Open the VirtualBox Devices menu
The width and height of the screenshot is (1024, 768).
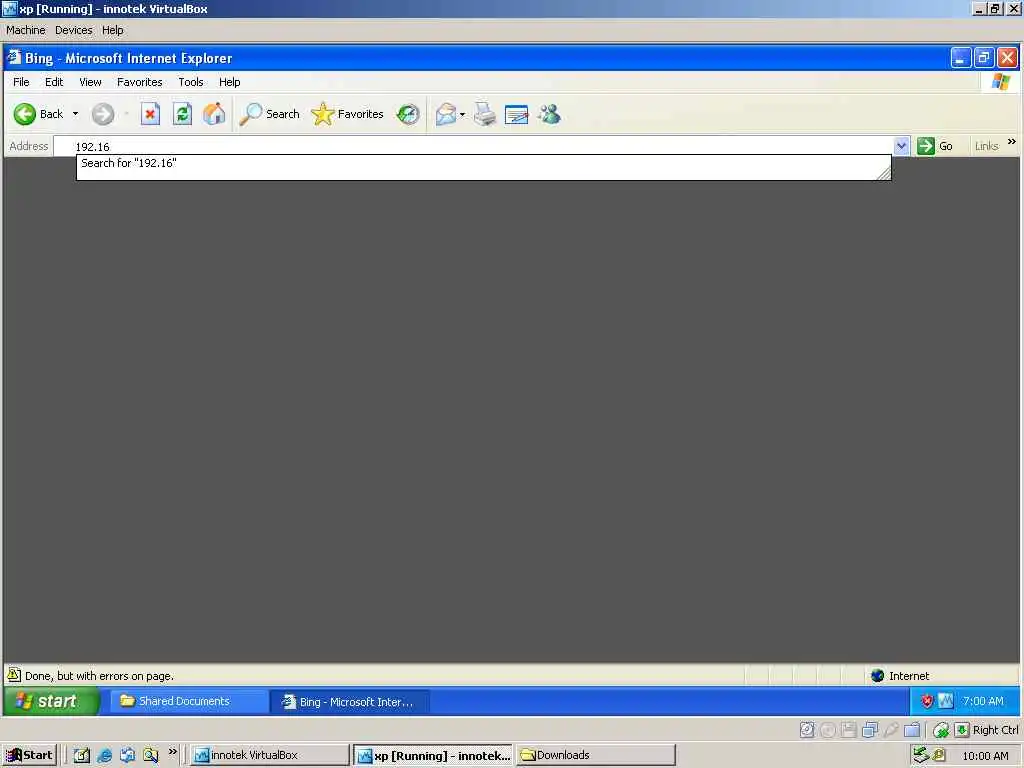pos(73,30)
